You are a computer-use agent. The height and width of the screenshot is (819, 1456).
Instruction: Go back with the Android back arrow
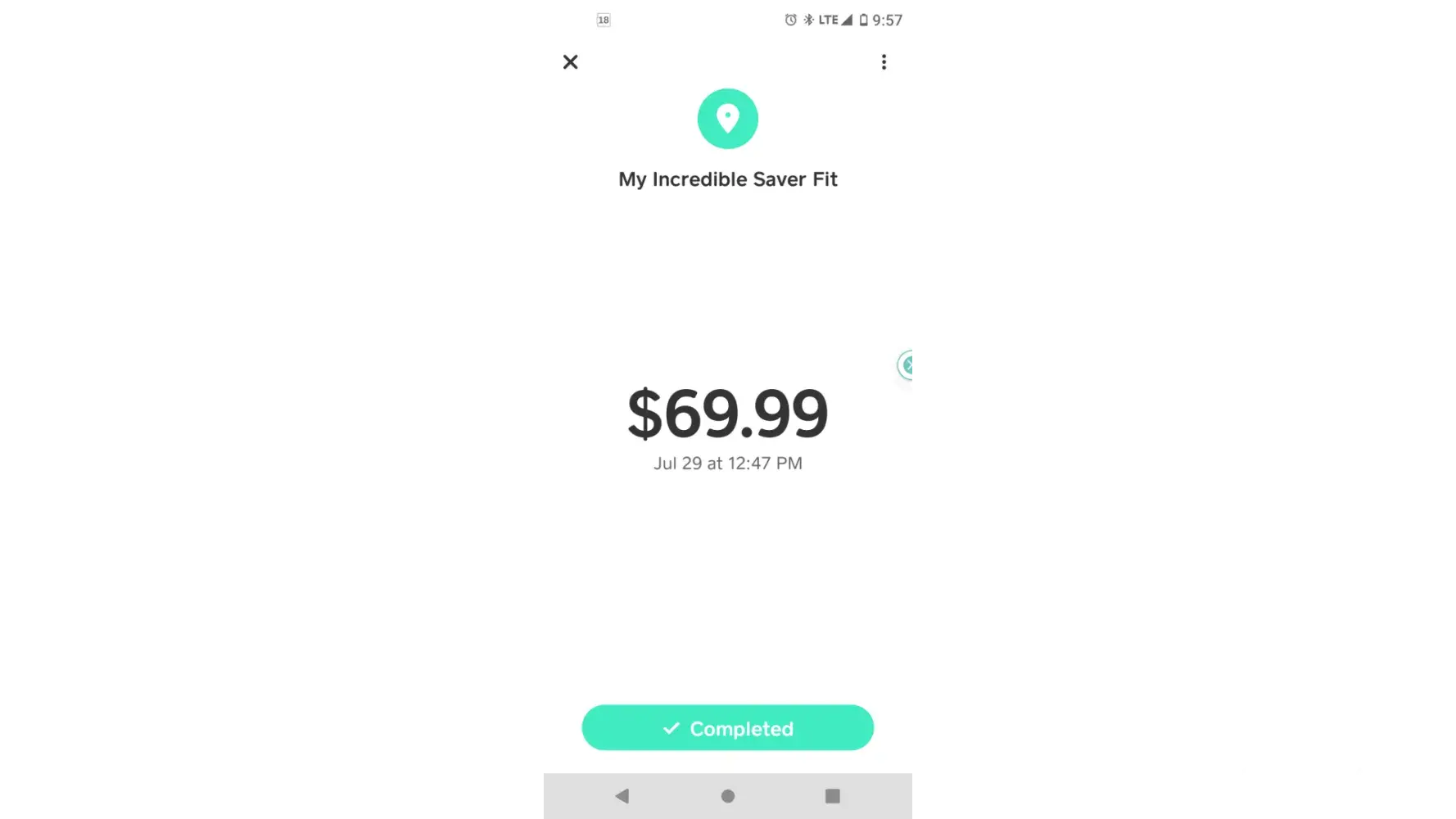622,796
